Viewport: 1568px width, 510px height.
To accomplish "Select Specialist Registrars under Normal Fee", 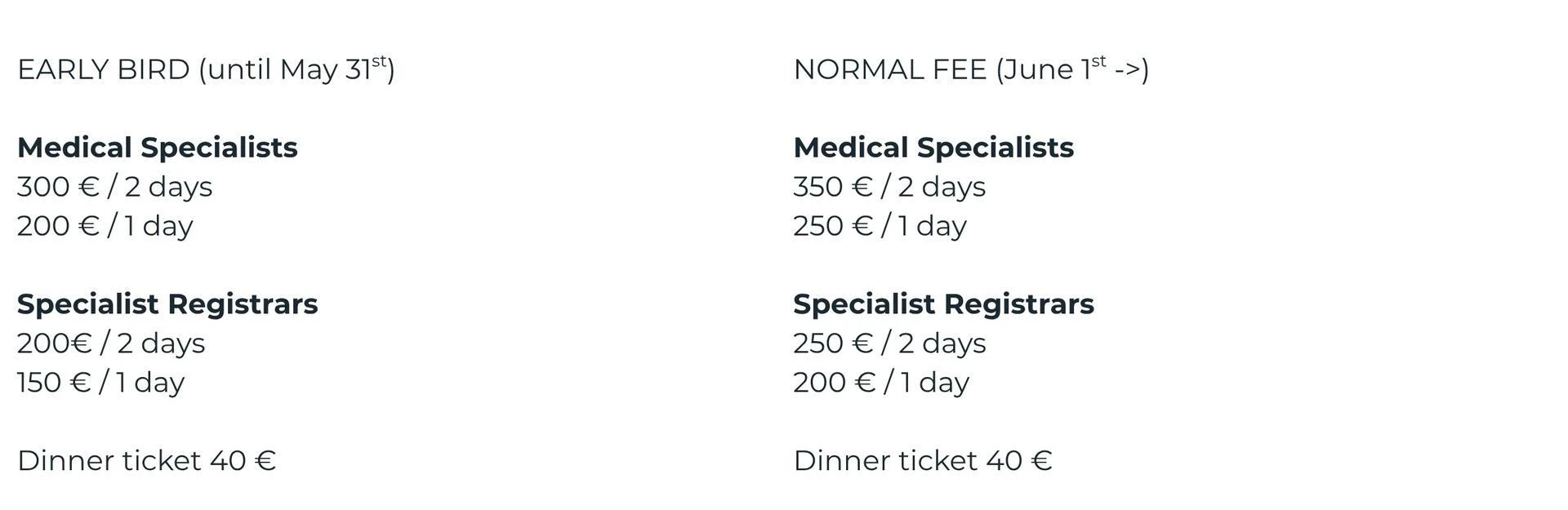I will point(943,304).
